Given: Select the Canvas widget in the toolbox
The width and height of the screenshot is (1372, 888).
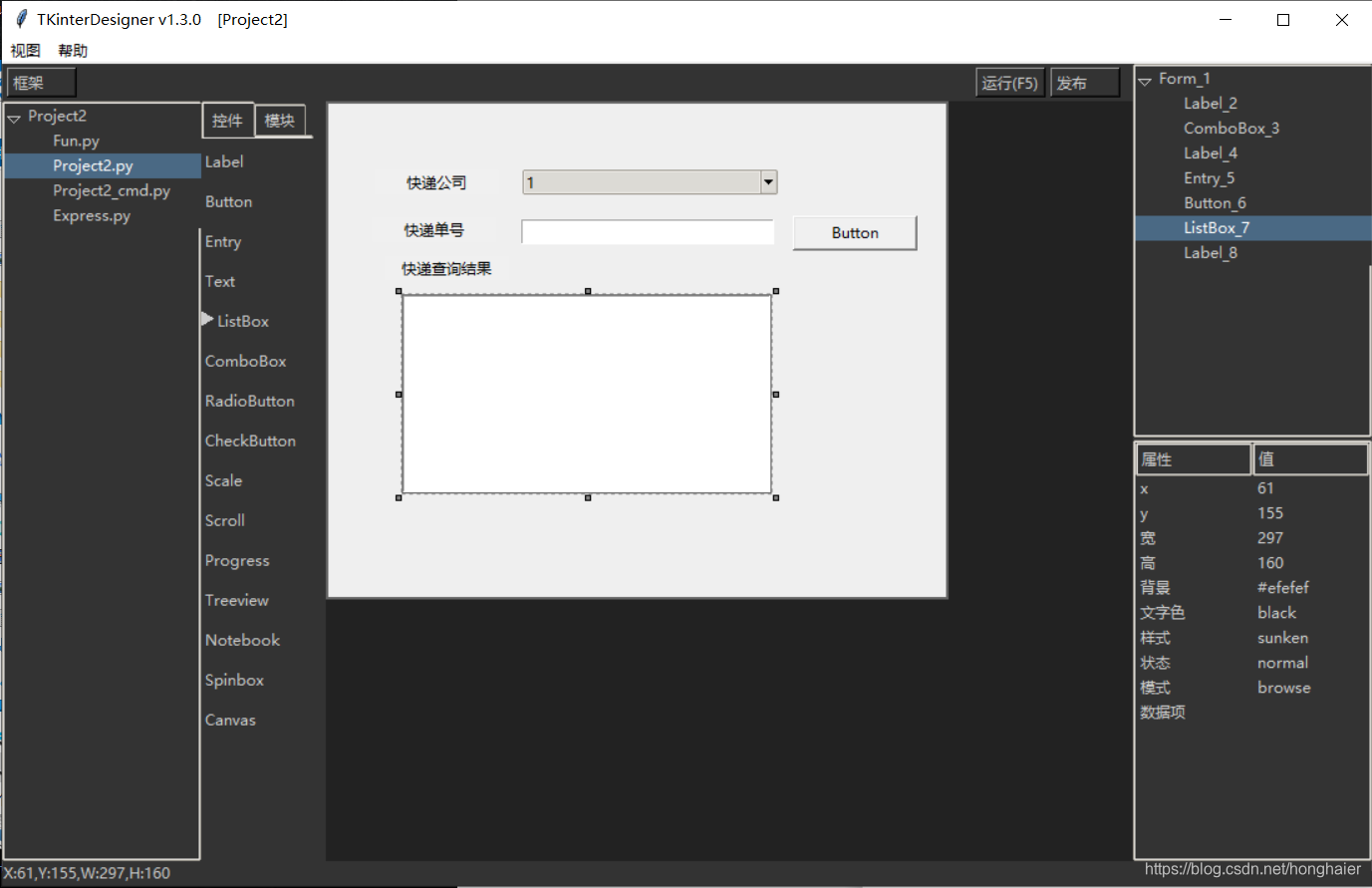Looking at the screenshot, I should pos(230,720).
